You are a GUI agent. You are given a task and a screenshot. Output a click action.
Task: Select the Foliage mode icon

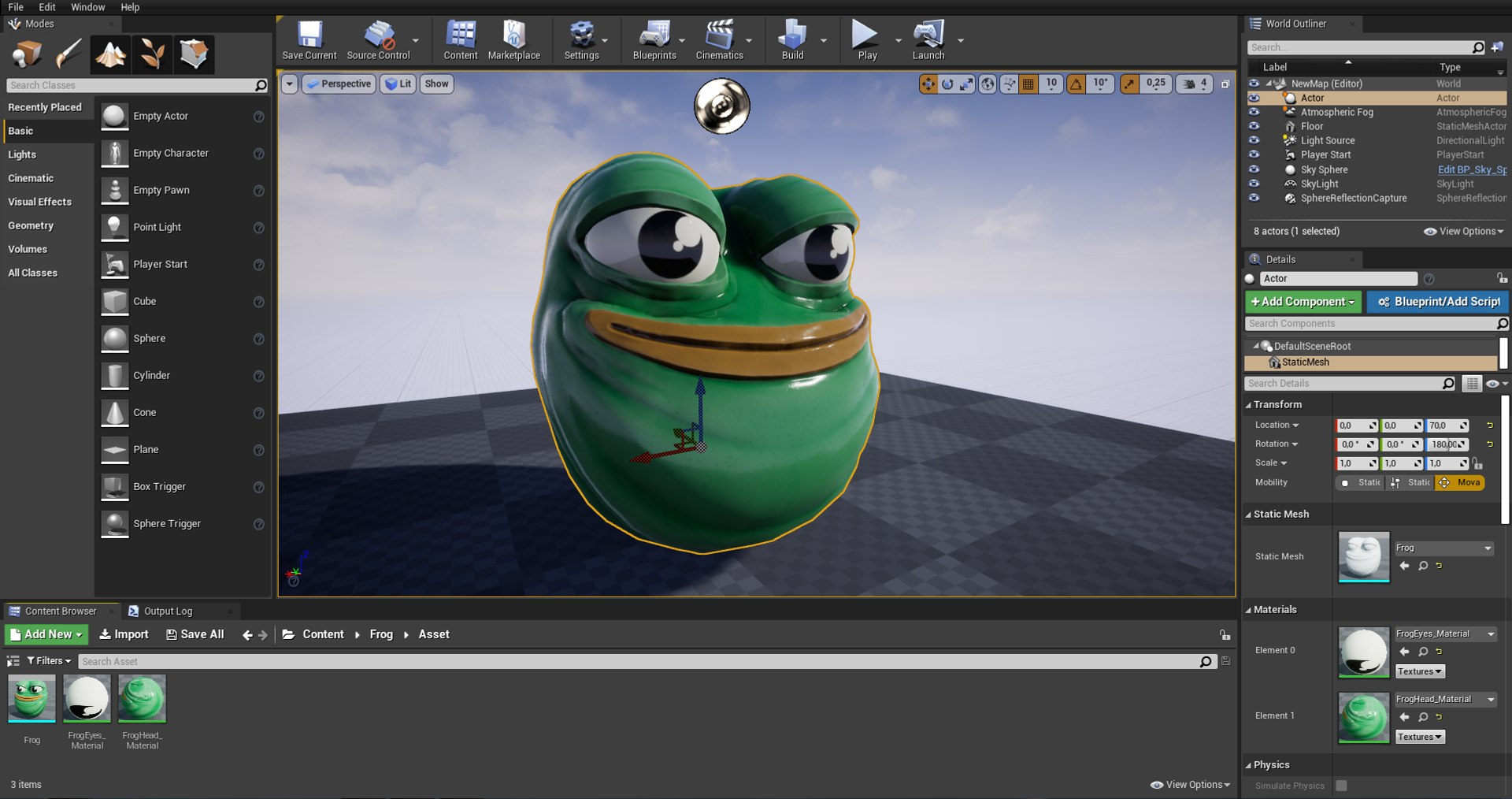[152, 54]
